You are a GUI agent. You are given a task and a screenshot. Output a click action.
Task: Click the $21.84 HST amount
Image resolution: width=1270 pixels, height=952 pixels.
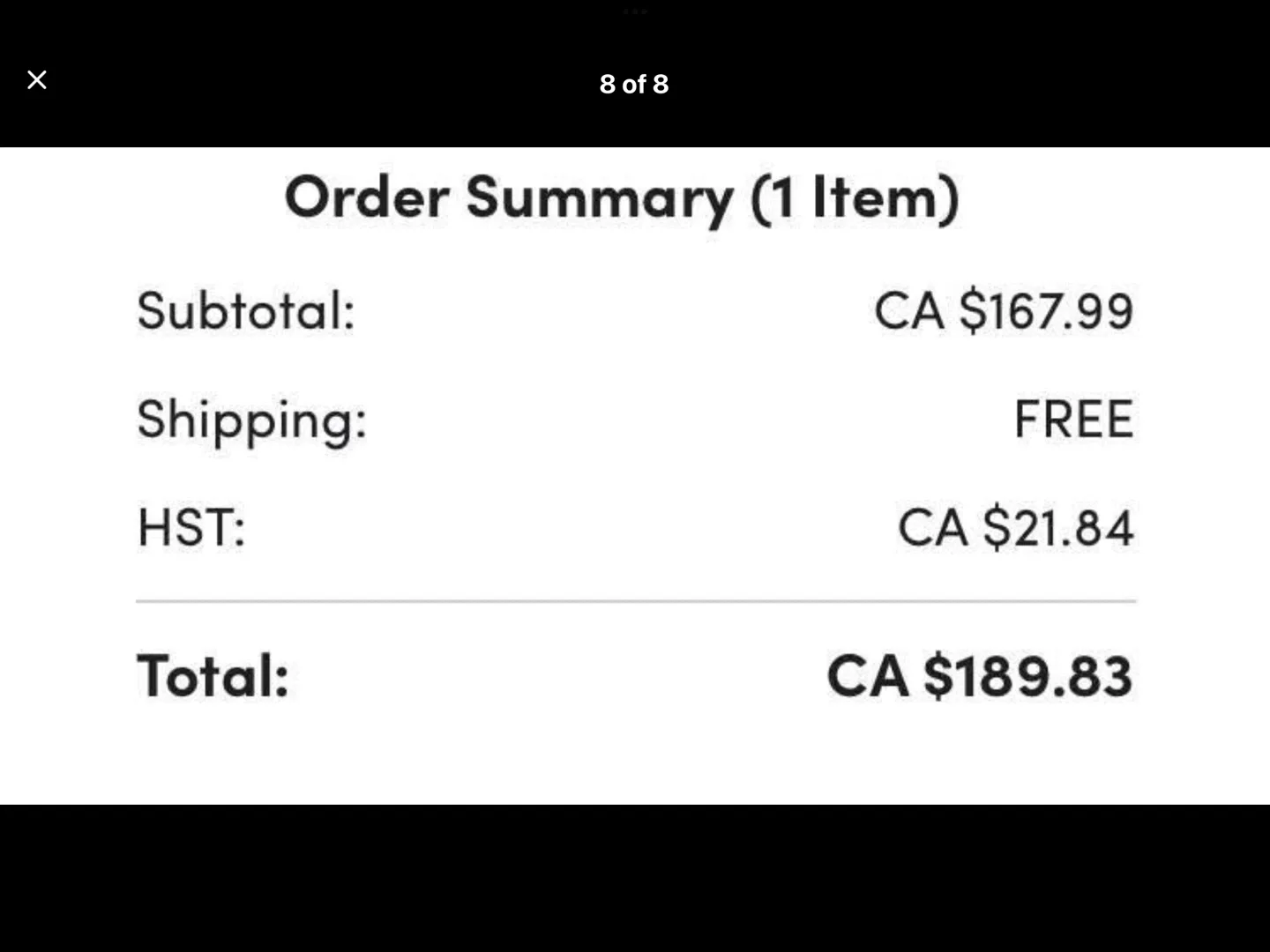tap(1057, 527)
